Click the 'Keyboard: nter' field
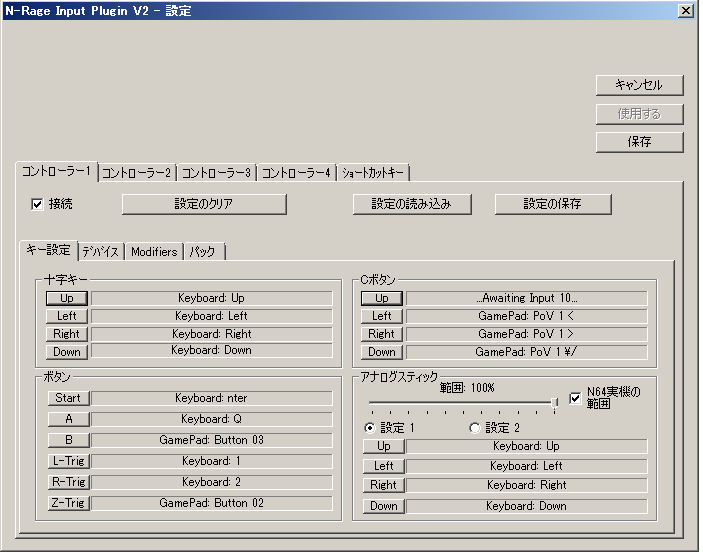 click(x=212, y=398)
